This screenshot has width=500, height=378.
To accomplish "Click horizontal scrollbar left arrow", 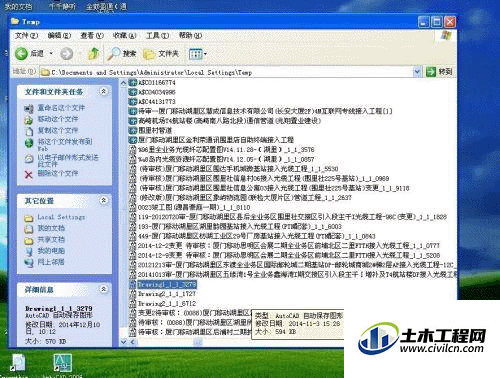I will click(x=133, y=342).
